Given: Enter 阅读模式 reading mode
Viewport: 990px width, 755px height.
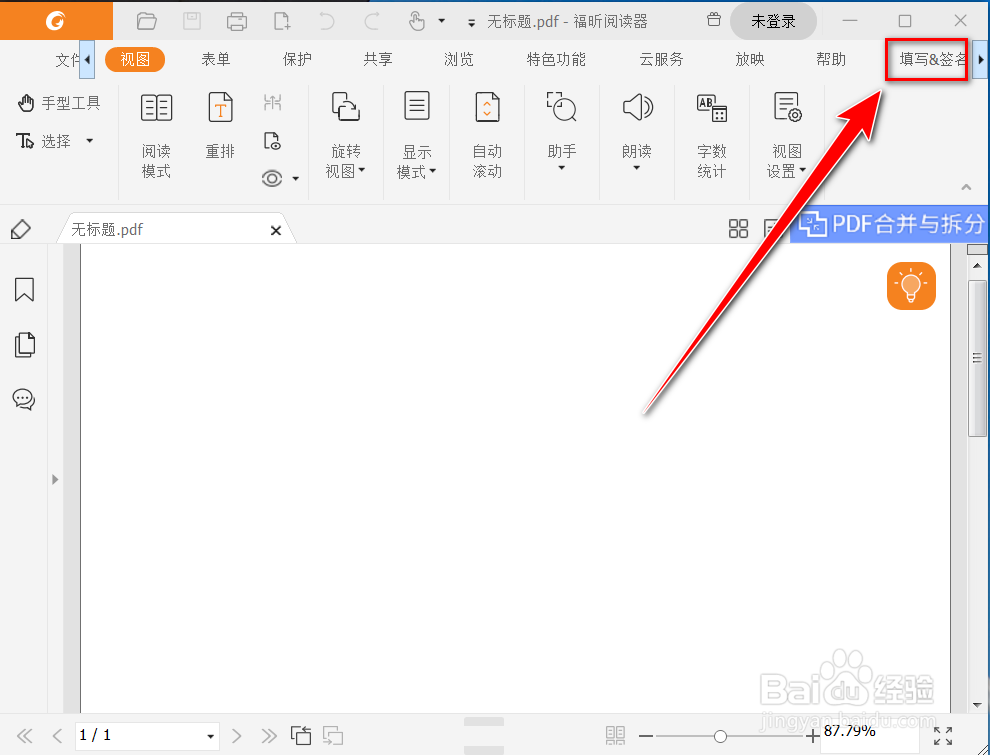Looking at the screenshot, I should [x=156, y=136].
